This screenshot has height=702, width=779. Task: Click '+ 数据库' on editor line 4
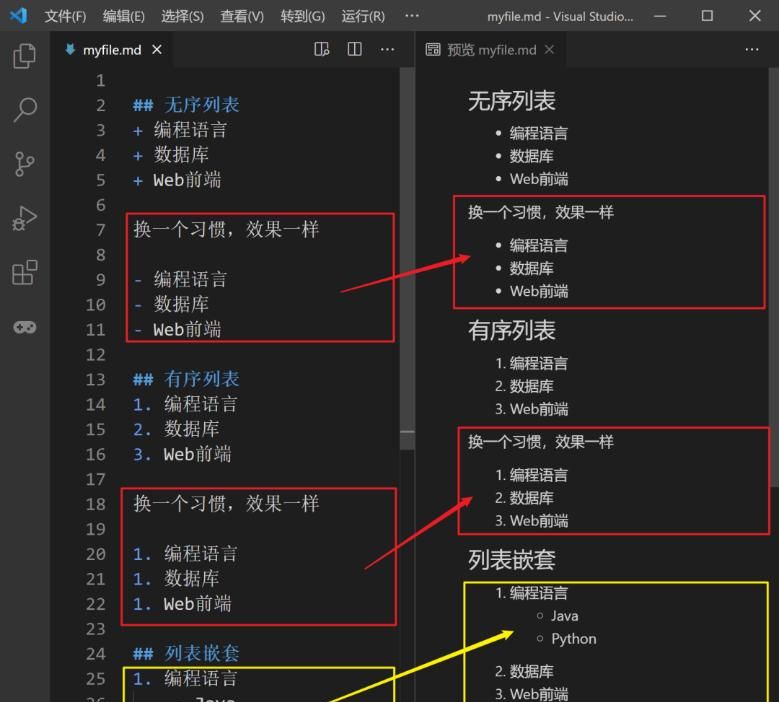tap(171, 155)
